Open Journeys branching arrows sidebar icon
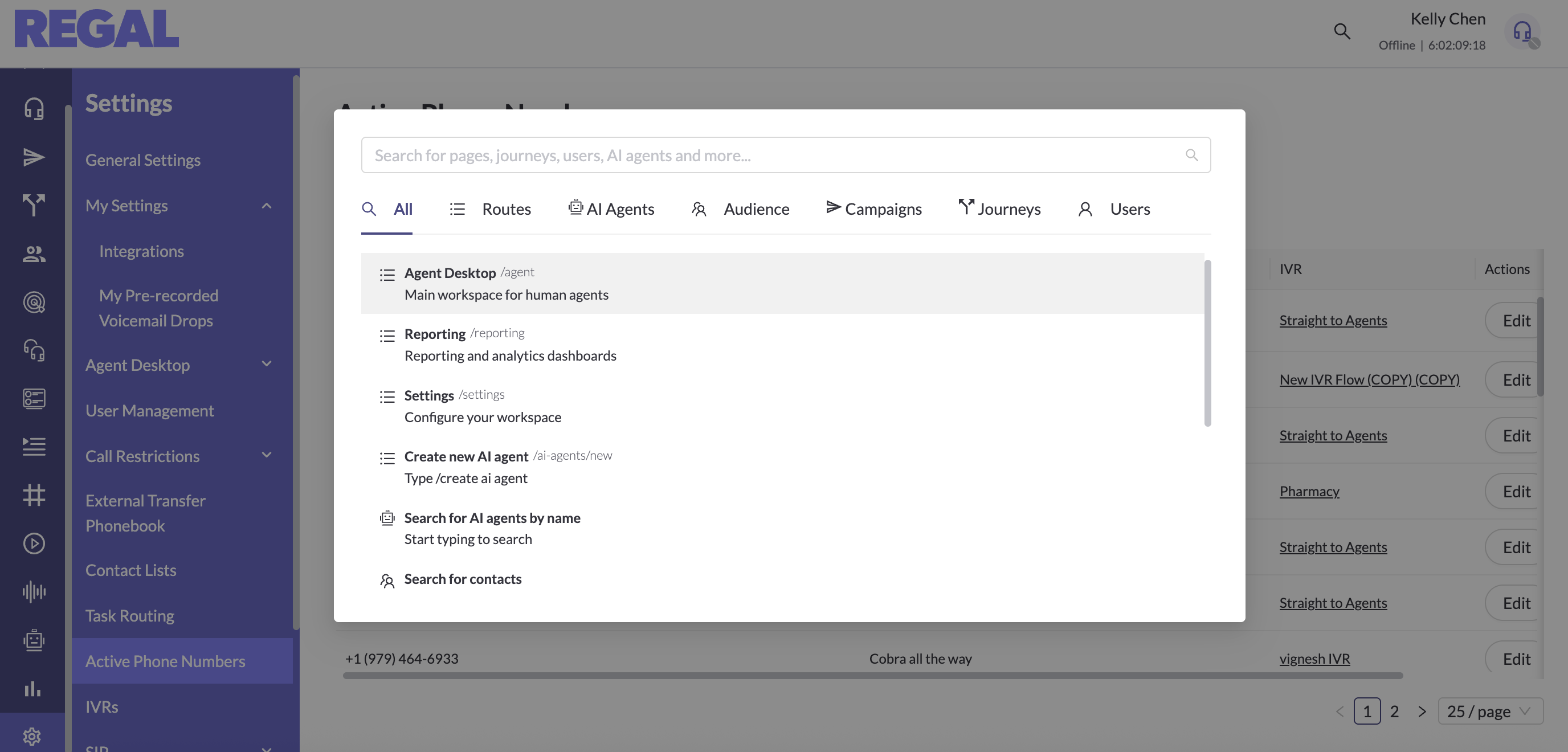The width and height of the screenshot is (1568, 752). [x=34, y=205]
